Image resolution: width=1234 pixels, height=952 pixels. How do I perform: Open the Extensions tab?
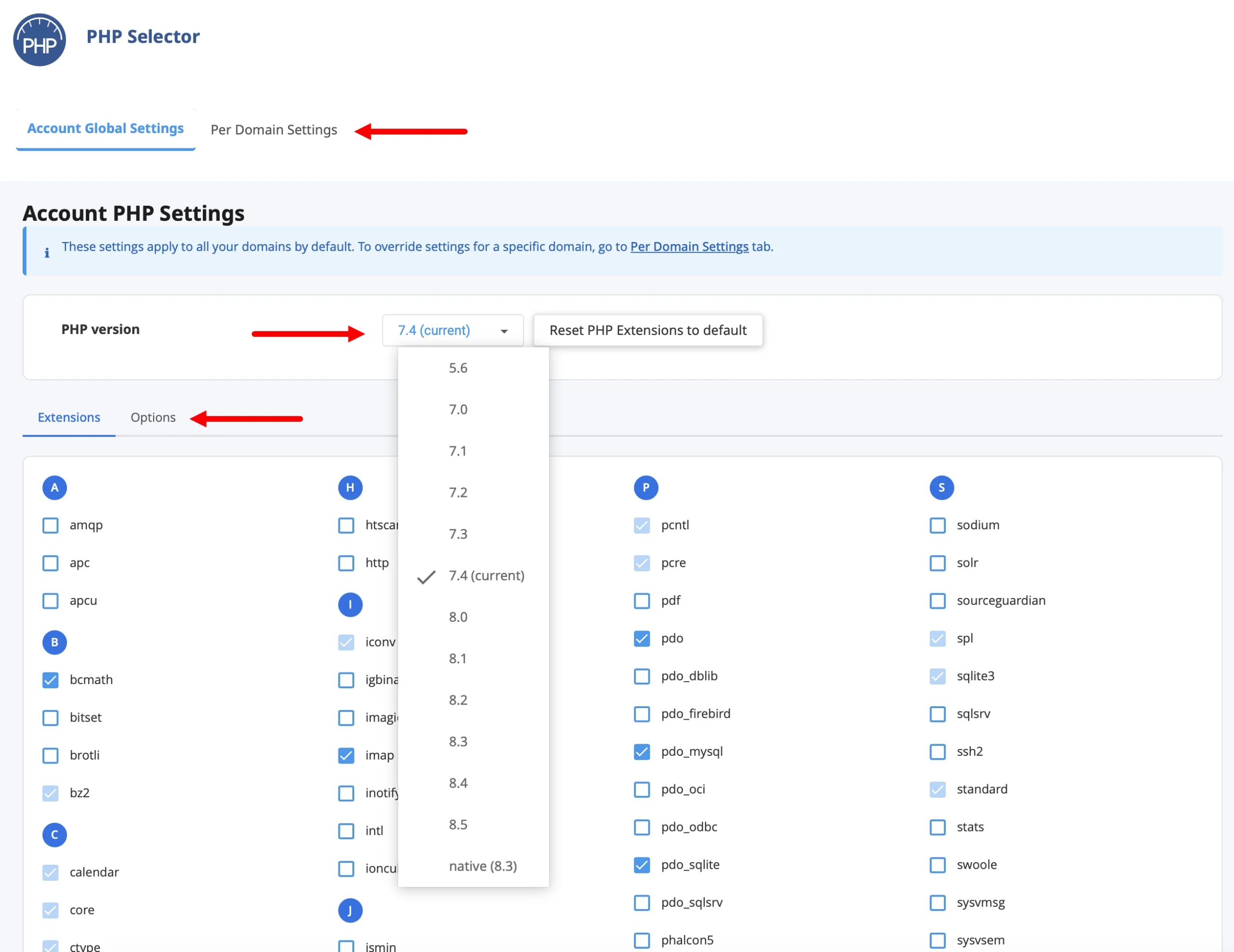[69, 417]
